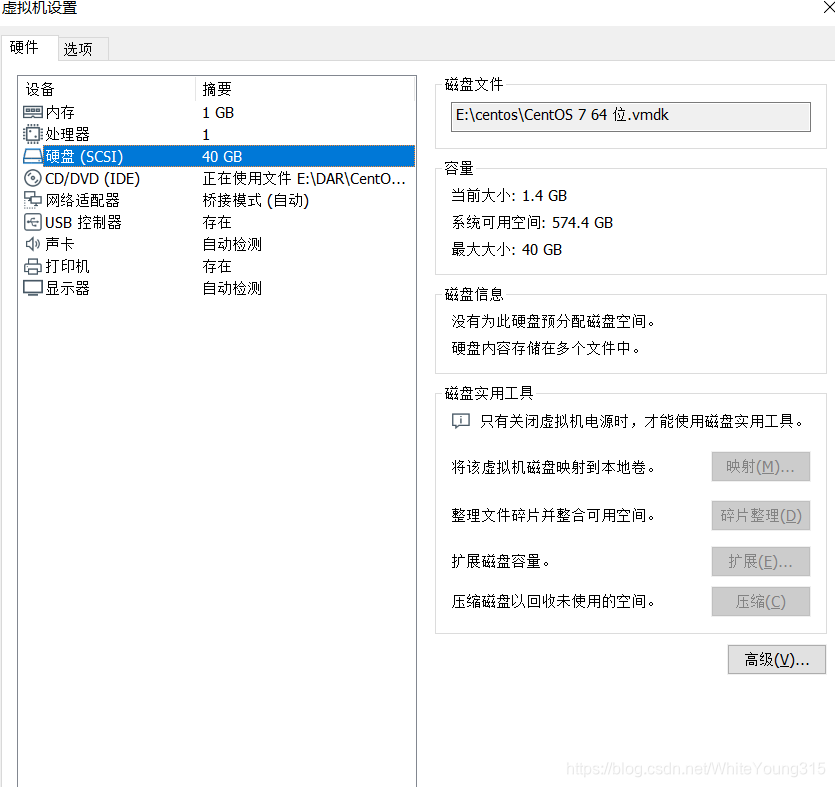Click the 压缩(C) compact disk button

point(760,601)
